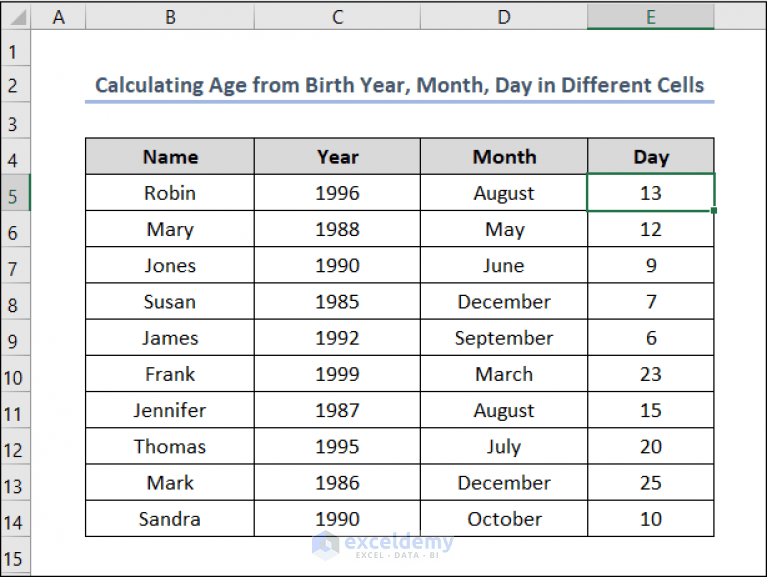Select column E header
This screenshot has height=577, width=767.
[x=651, y=17]
